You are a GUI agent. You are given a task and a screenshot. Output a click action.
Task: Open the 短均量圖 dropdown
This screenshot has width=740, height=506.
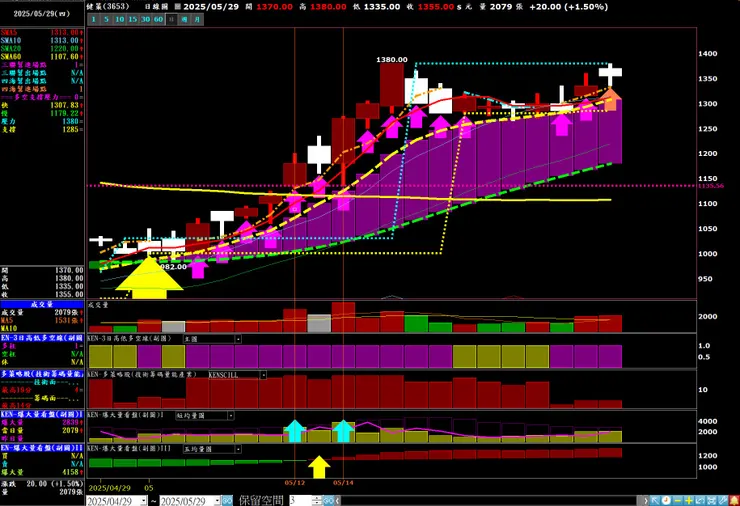231,416
